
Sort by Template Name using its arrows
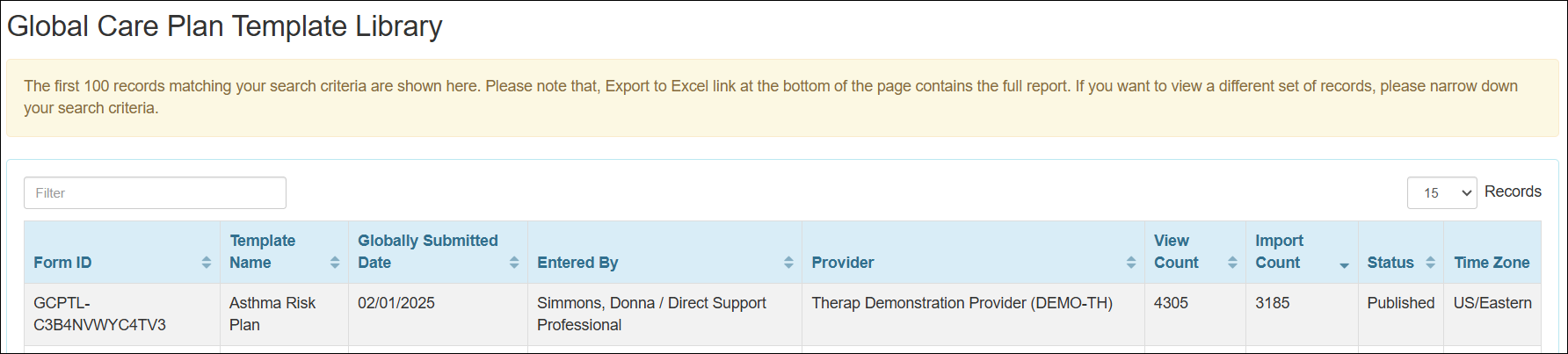pyautogui.click(x=335, y=263)
